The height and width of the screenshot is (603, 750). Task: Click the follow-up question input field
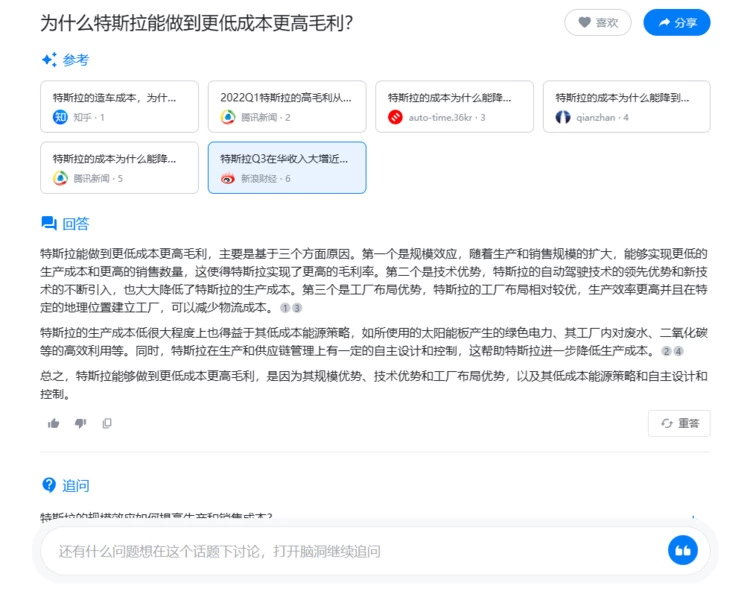pos(350,551)
